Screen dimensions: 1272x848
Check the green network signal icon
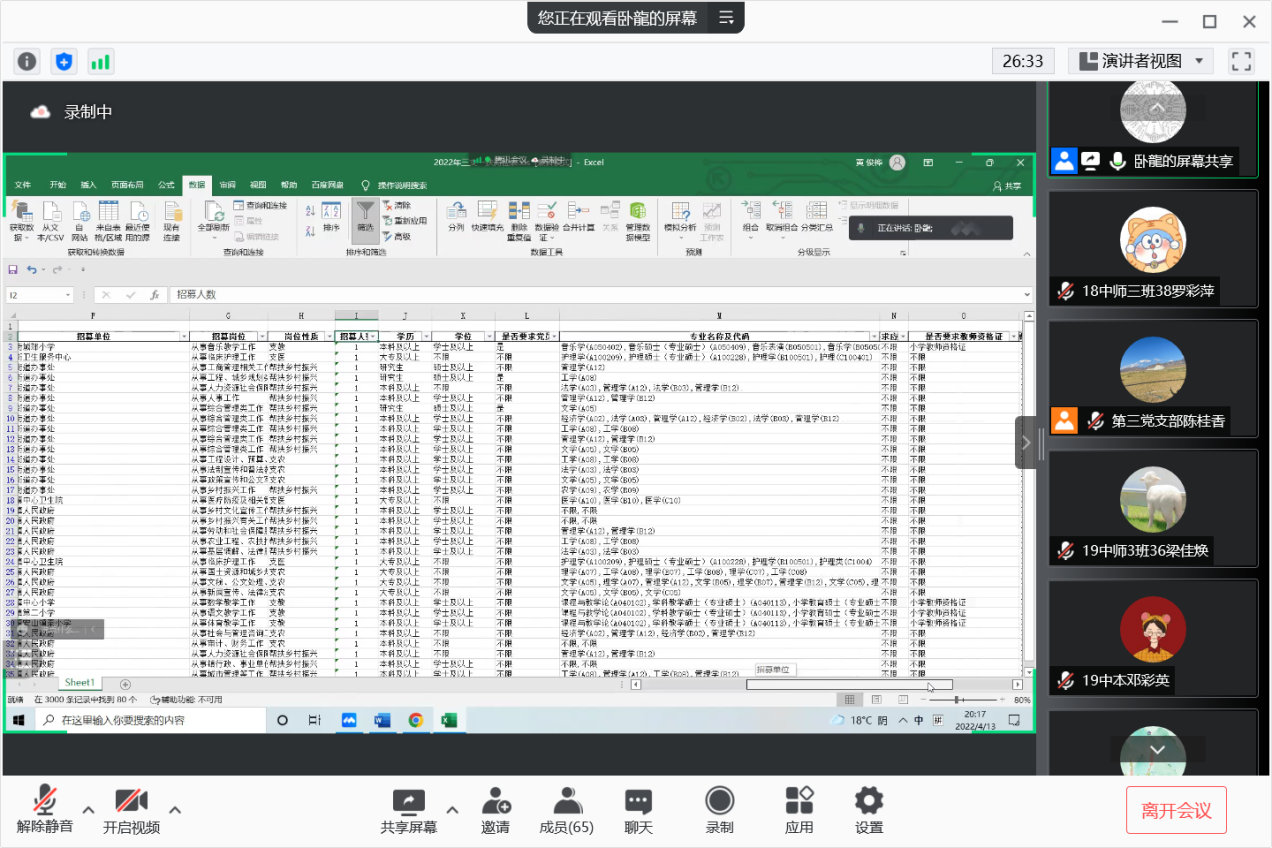pos(100,61)
